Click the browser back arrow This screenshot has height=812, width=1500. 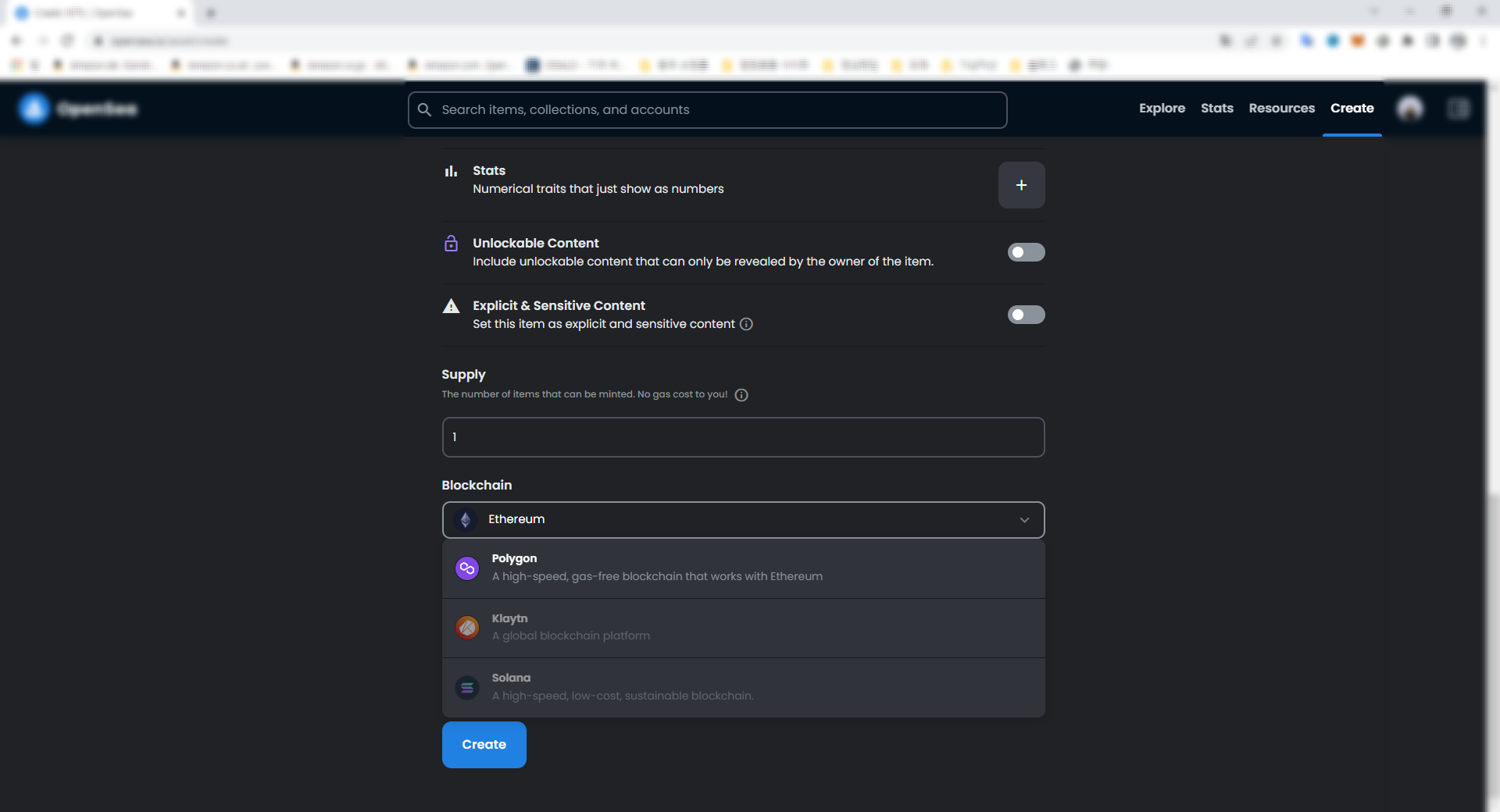(x=17, y=41)
